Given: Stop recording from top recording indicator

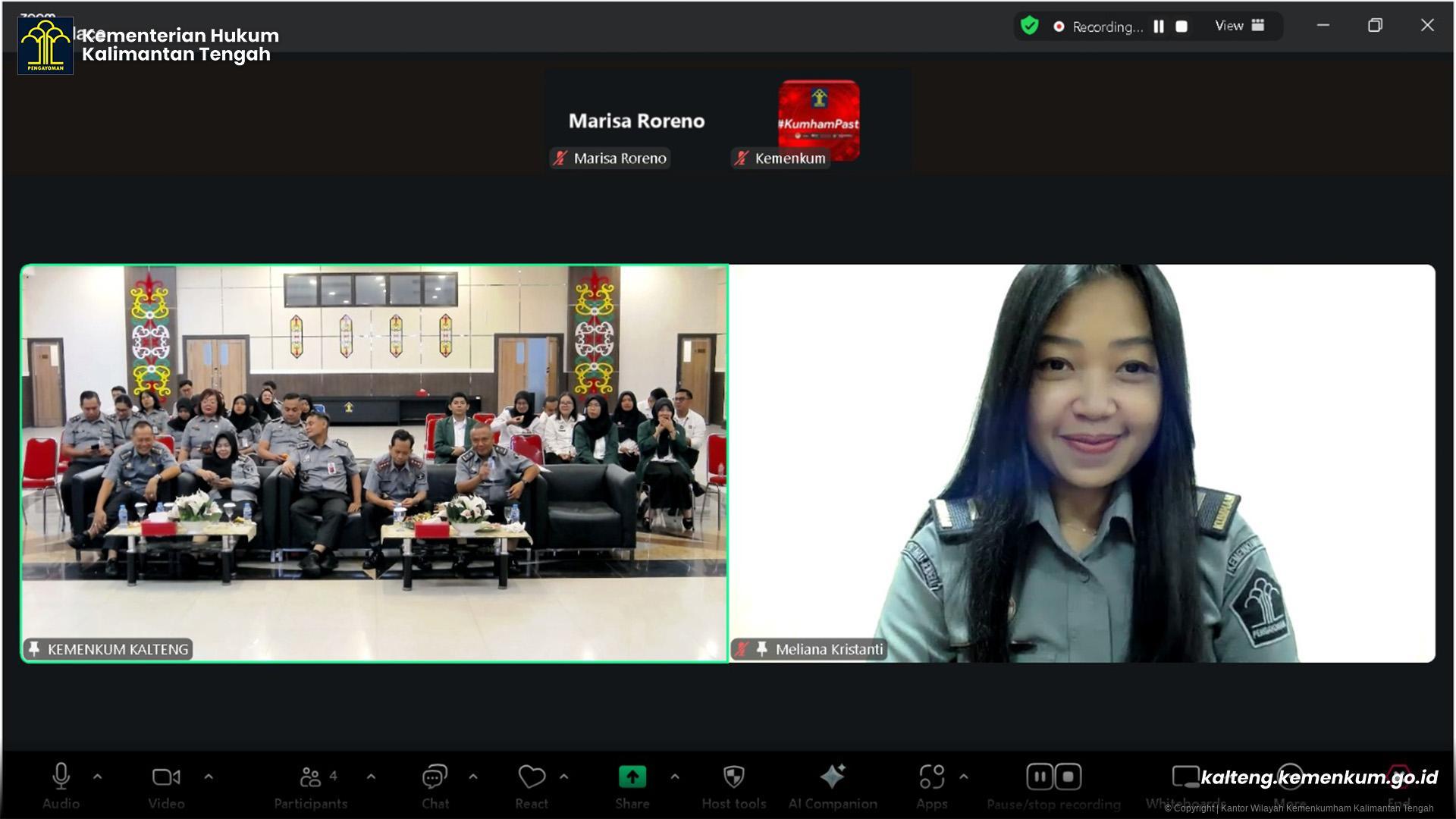Looking at the screenshot, I should (x=1181, y=27).
